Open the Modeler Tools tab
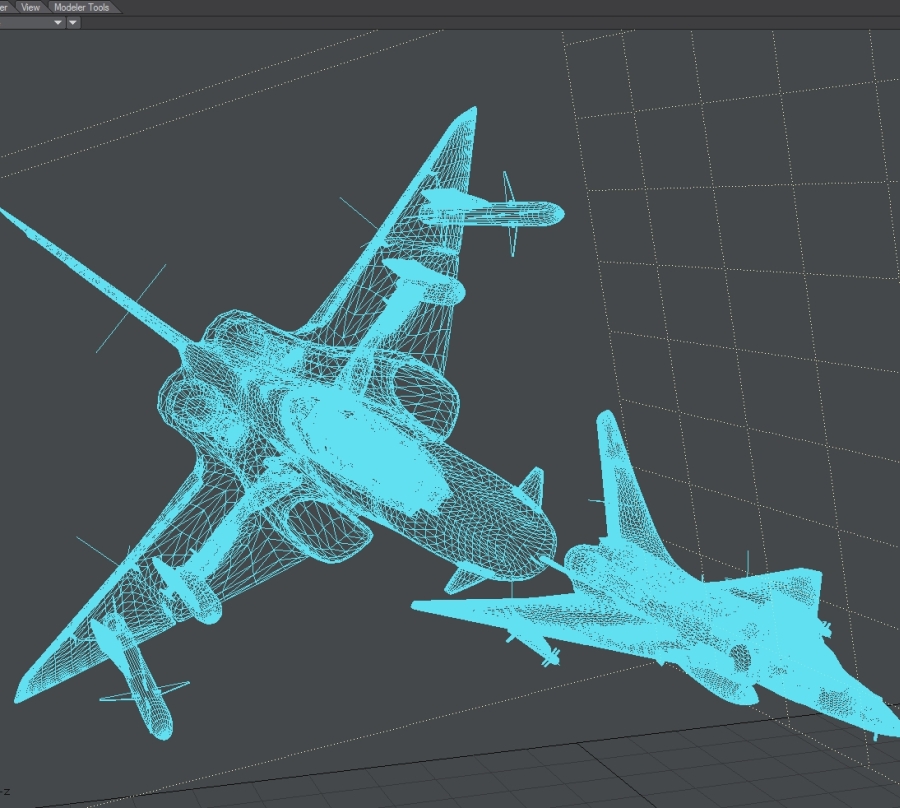900x808 pixels. click(x=83, y=7)
